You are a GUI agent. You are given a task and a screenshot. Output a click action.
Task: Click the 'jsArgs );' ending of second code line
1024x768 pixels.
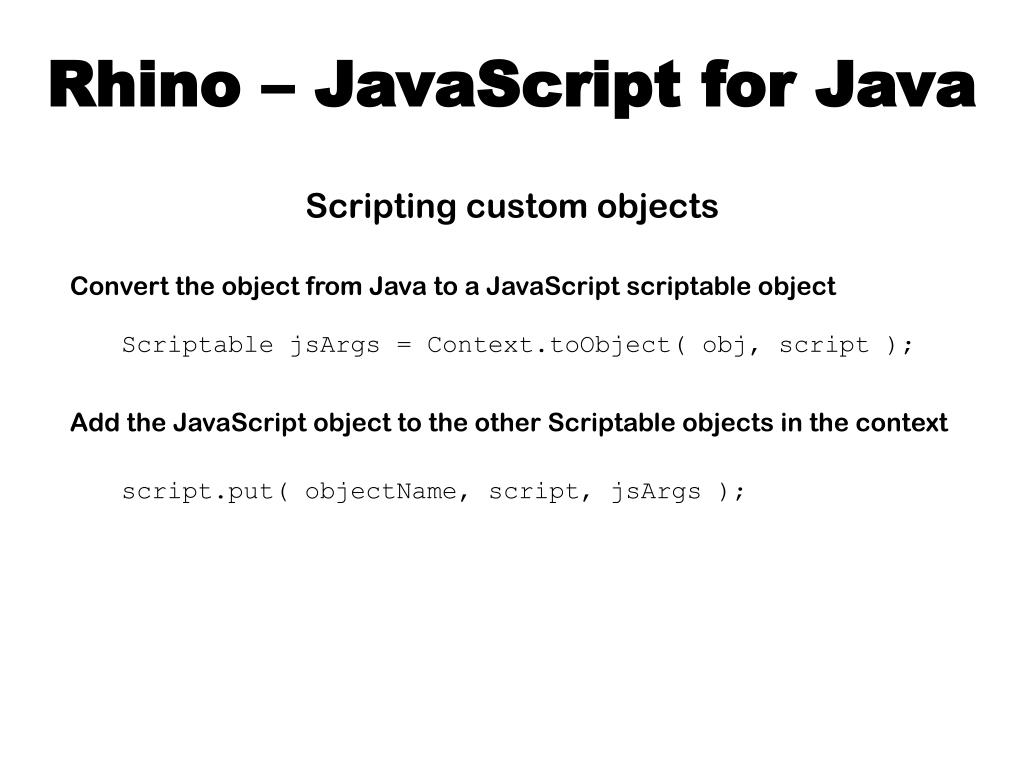[x=678, y=492]
